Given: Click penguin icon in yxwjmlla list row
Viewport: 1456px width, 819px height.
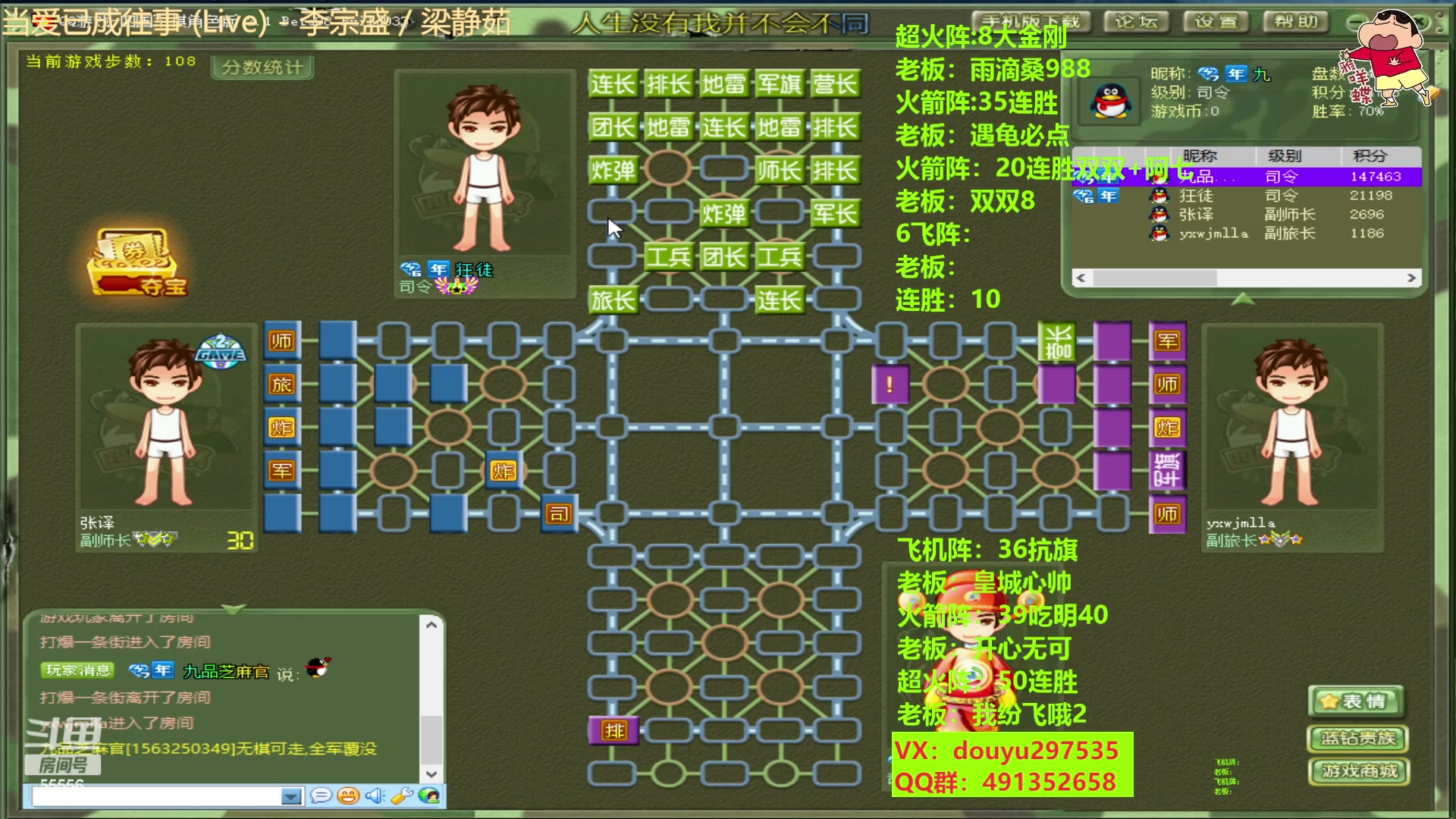Looking at the screenshot, I should pos(1159,234).
